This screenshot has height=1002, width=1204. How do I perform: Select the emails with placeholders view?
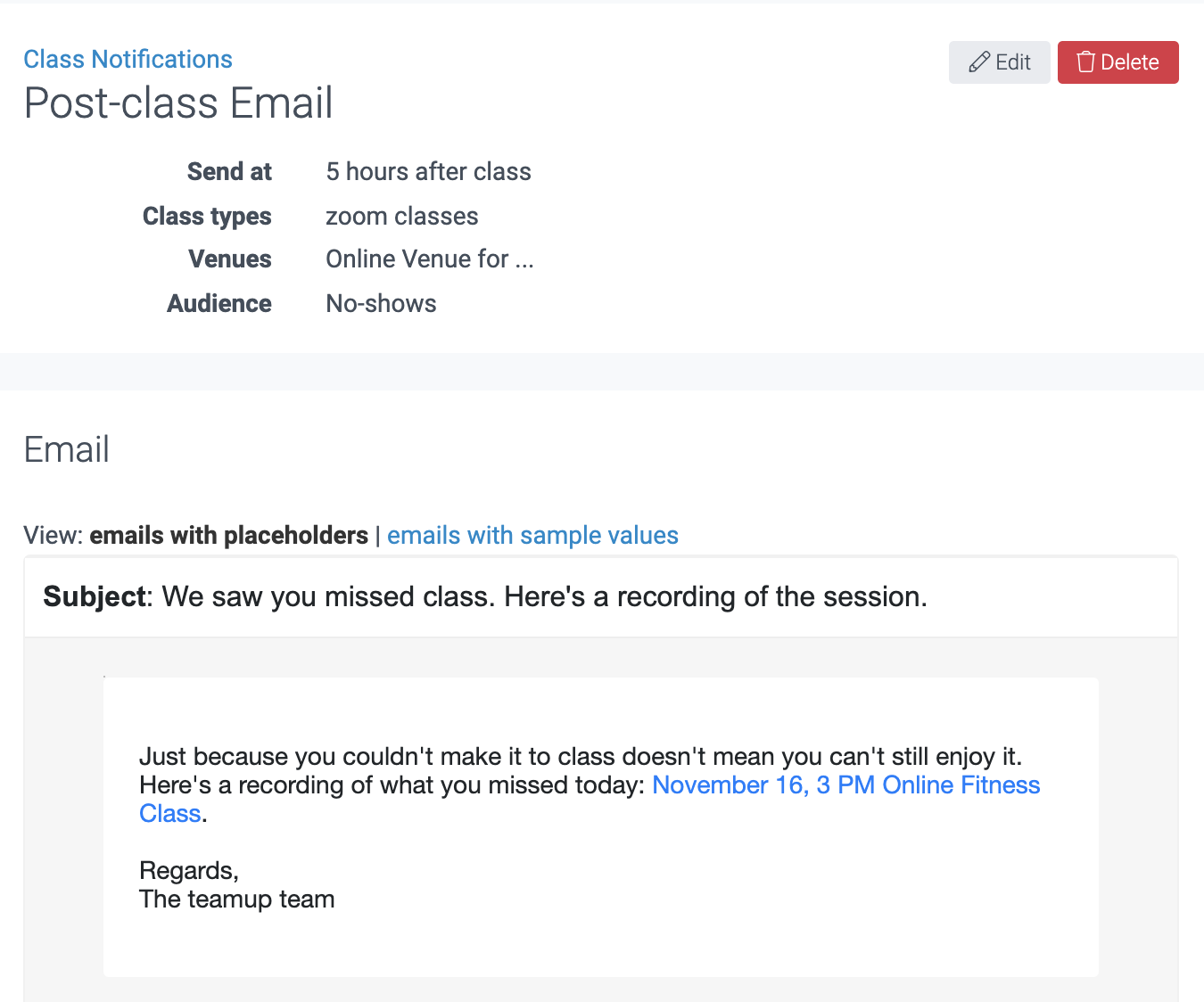[228, 535]
